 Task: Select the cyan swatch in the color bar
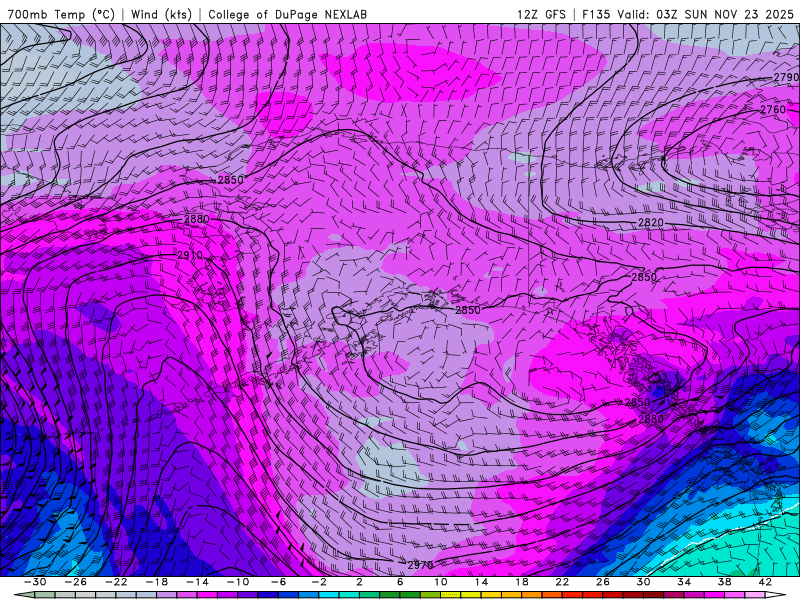click(x=329, y=595)
